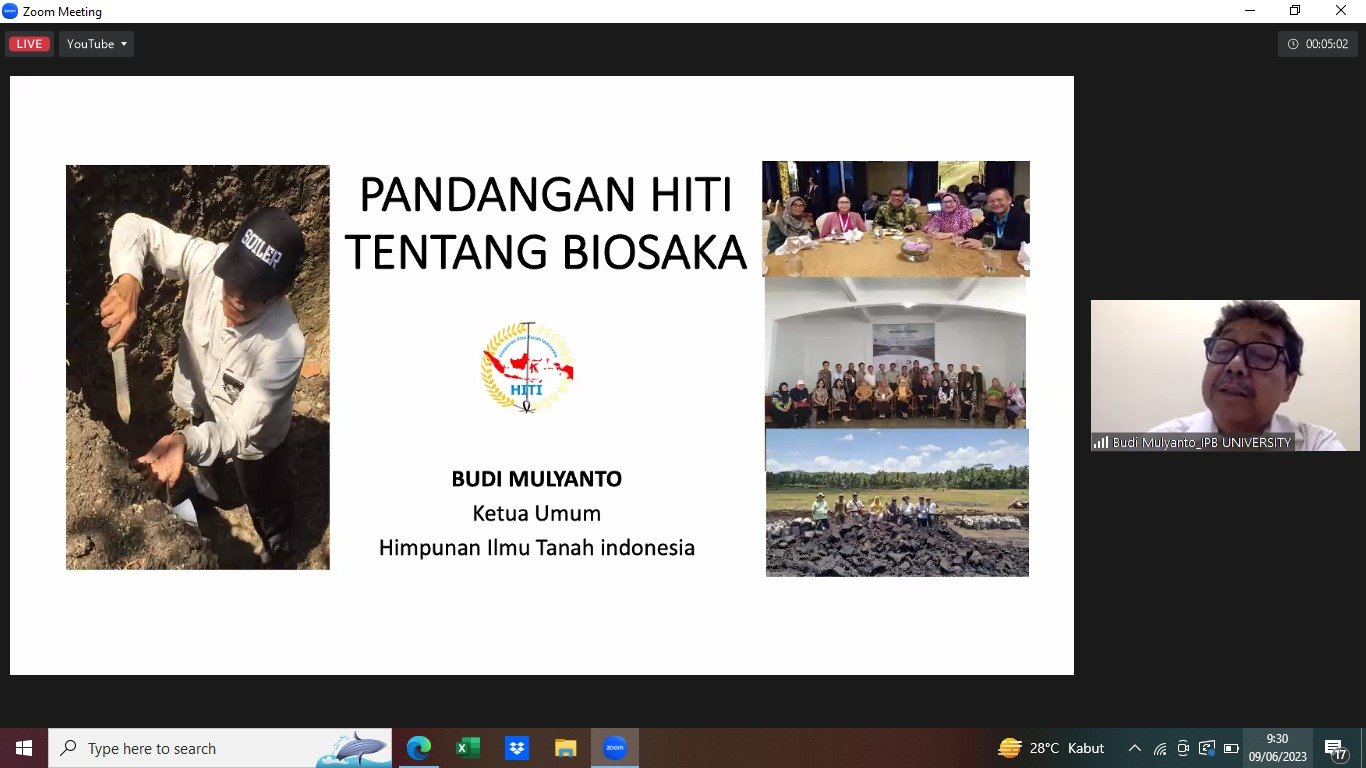Viewport: 1366px width, 768px height.
Task: Open the Windows Start menu
Action: pyautogui.click(x=24, y=748)
